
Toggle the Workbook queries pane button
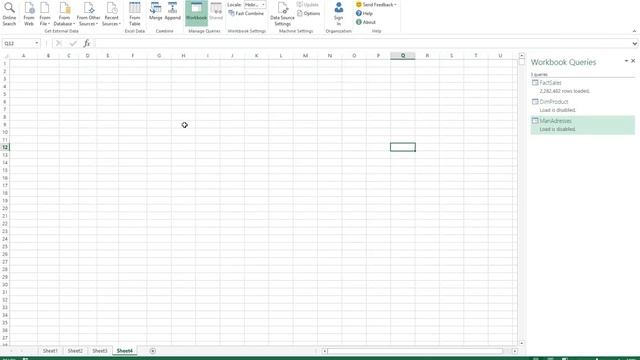tap(196, 13)
